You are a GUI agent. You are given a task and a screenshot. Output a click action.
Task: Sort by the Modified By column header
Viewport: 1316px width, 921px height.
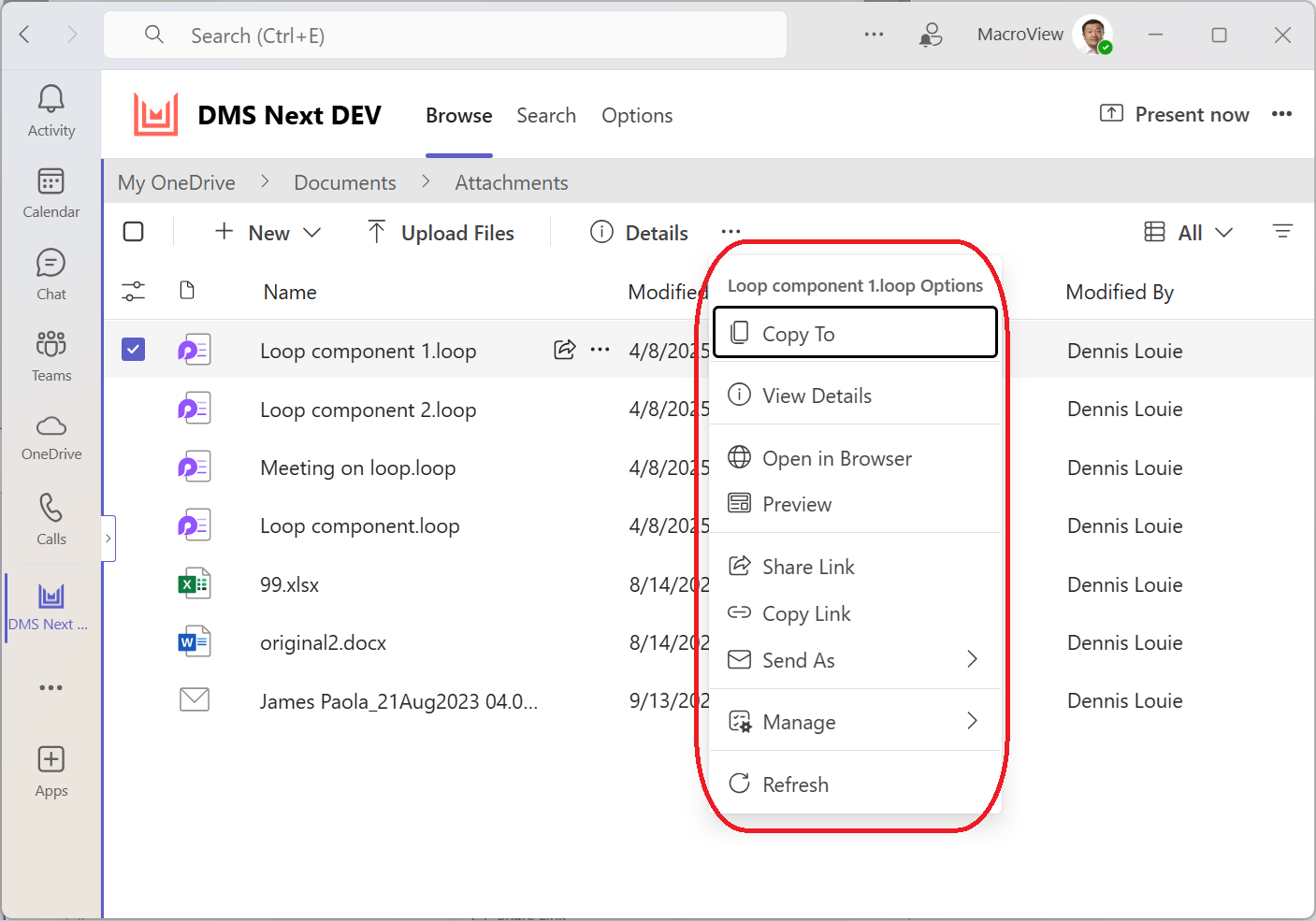coord(1120,292)
